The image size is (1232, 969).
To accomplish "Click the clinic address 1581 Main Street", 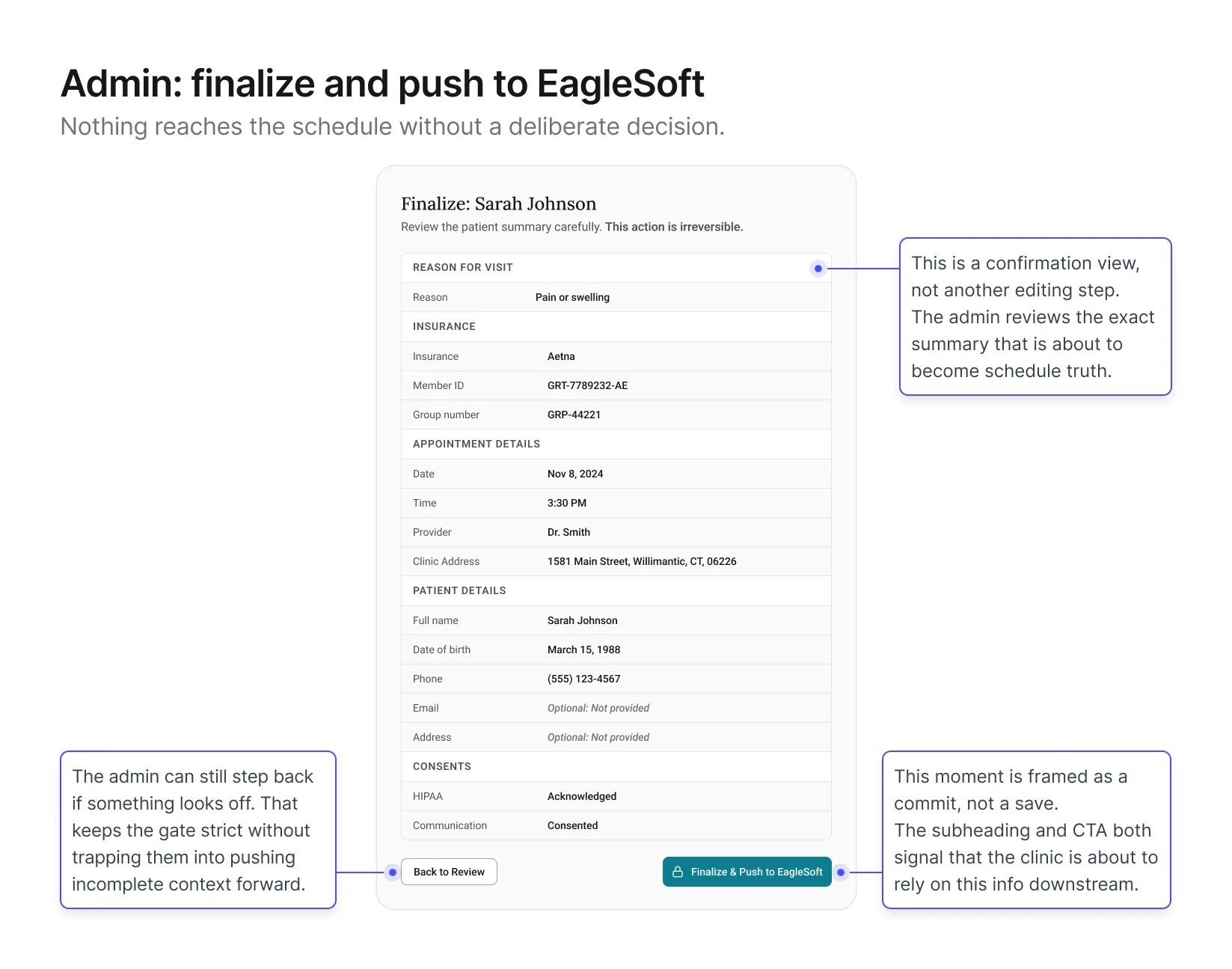I will click(x=641, y=562).
